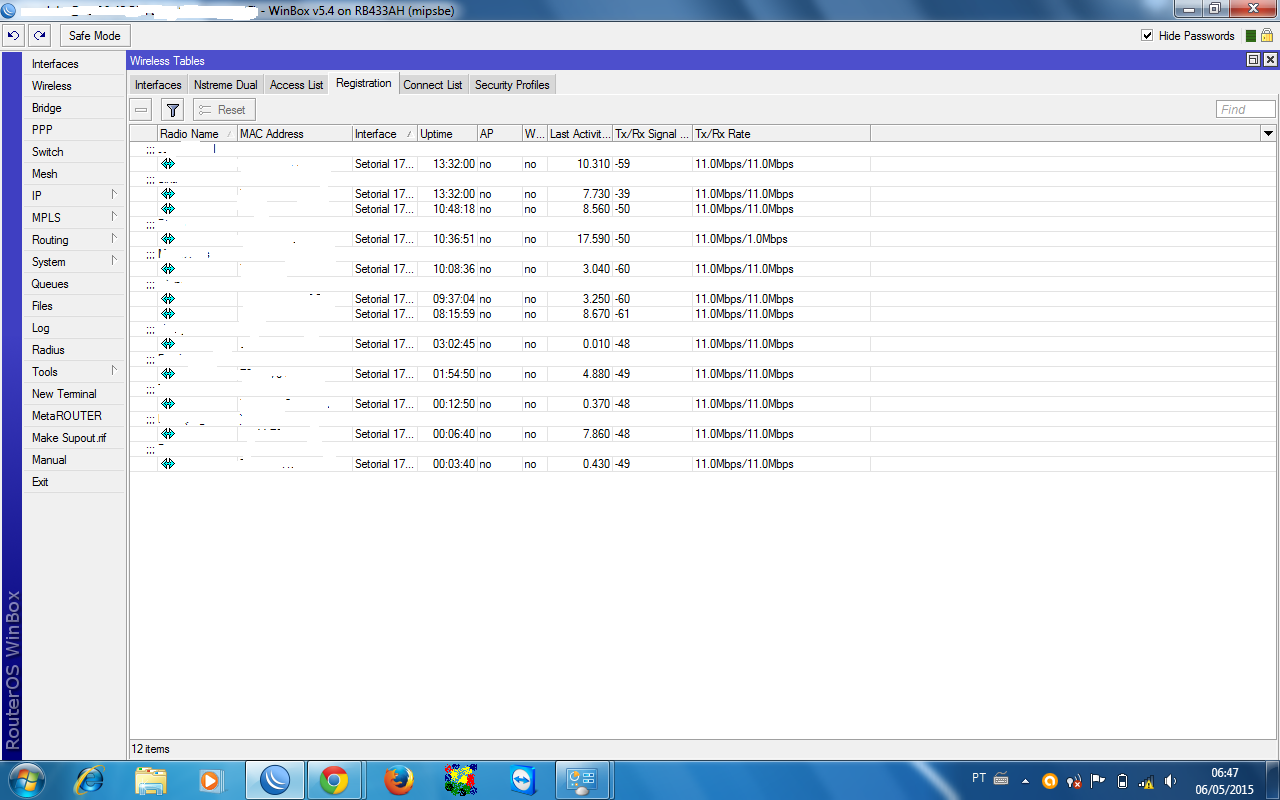Uncheck the Hide Passwords checkbox
Screen dimensions: 1280x800
[1147, 36]
